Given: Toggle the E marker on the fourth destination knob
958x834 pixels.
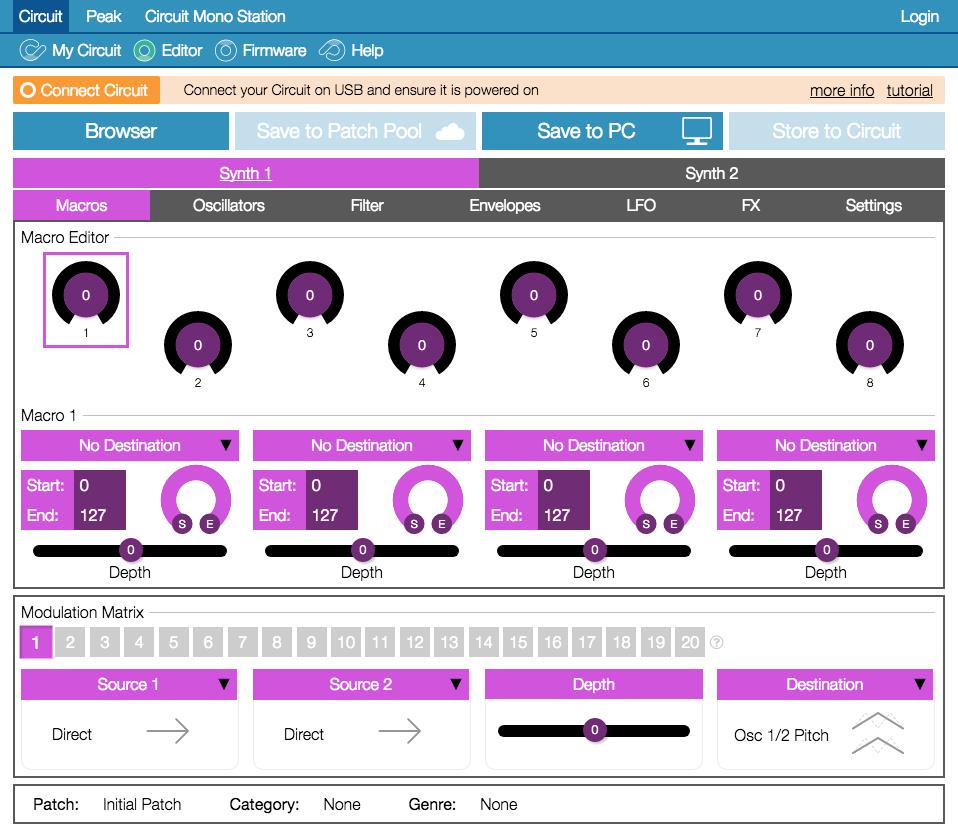Looking at the screenshot, I should click(908, 522).
